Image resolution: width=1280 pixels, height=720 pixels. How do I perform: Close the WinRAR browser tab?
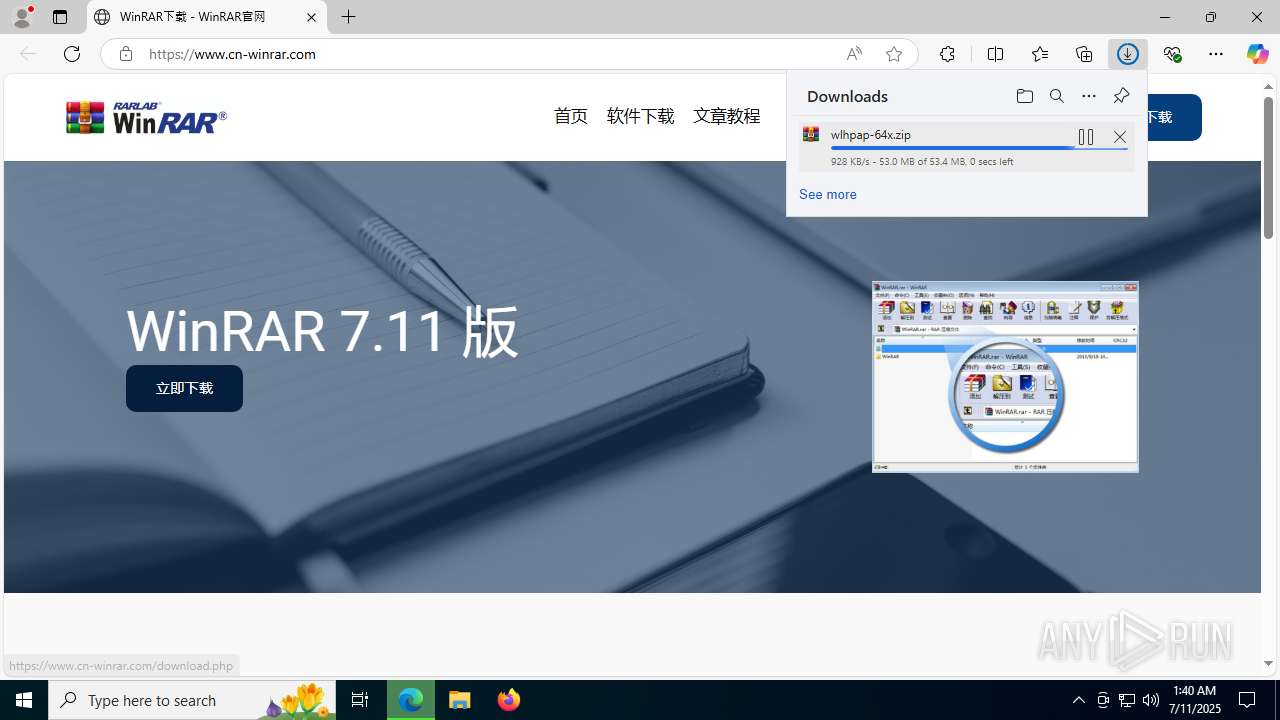(311, 17)
